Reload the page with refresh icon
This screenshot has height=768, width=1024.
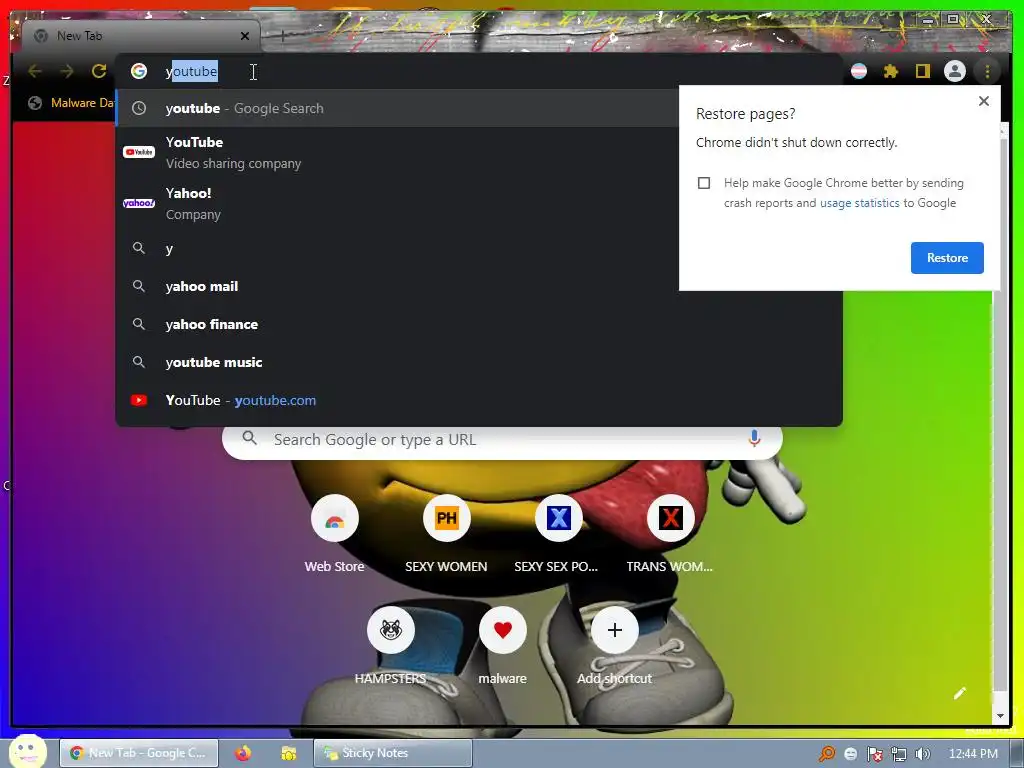(99, 71)
